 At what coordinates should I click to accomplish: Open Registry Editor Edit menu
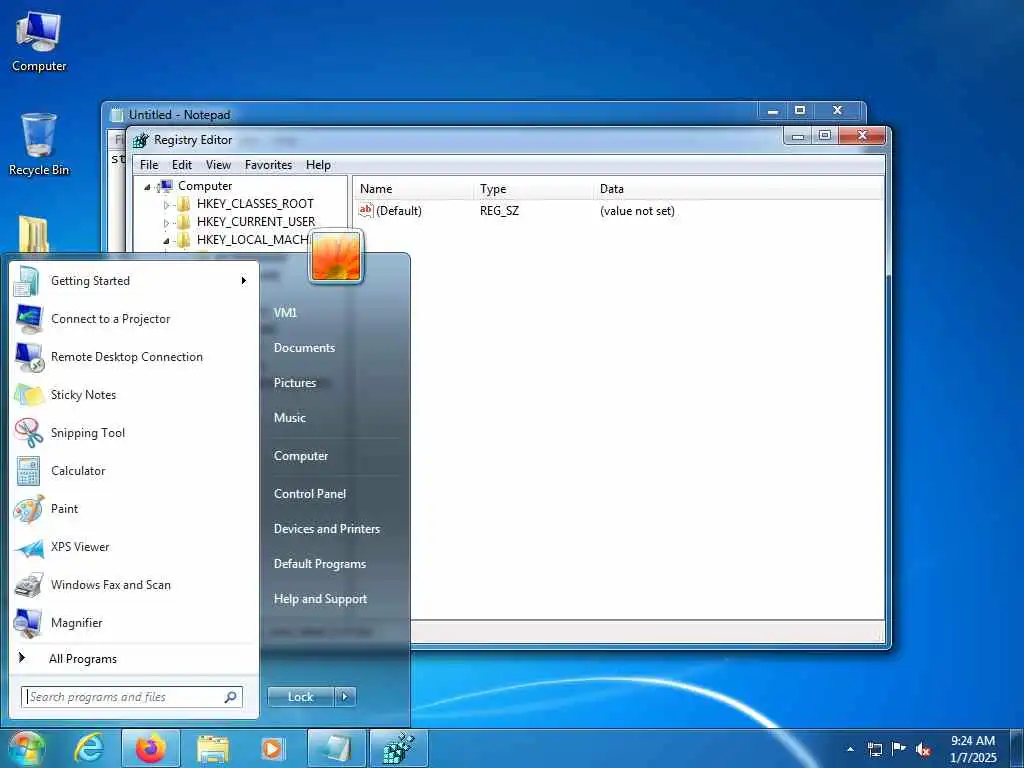[x=182, y=165]
